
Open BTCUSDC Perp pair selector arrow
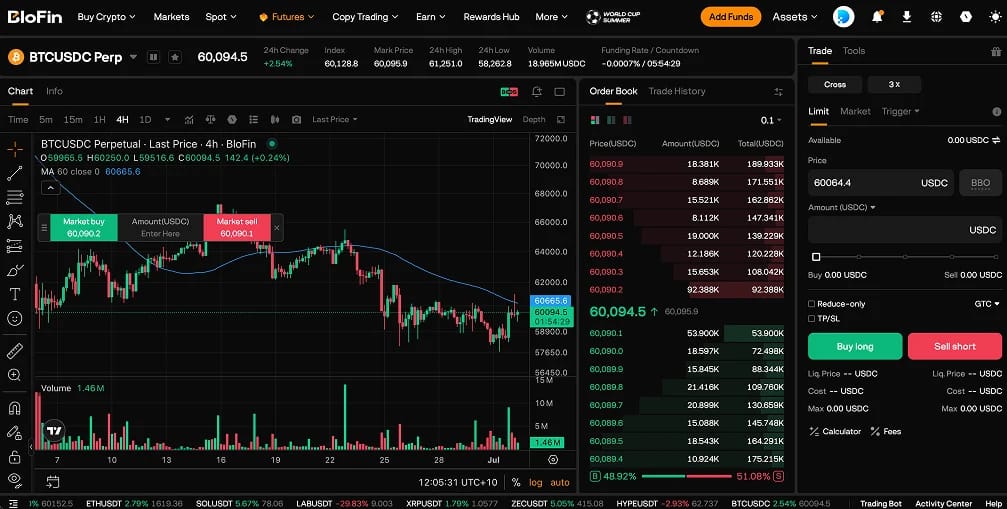pyautogui.click(x=134, y=57)
